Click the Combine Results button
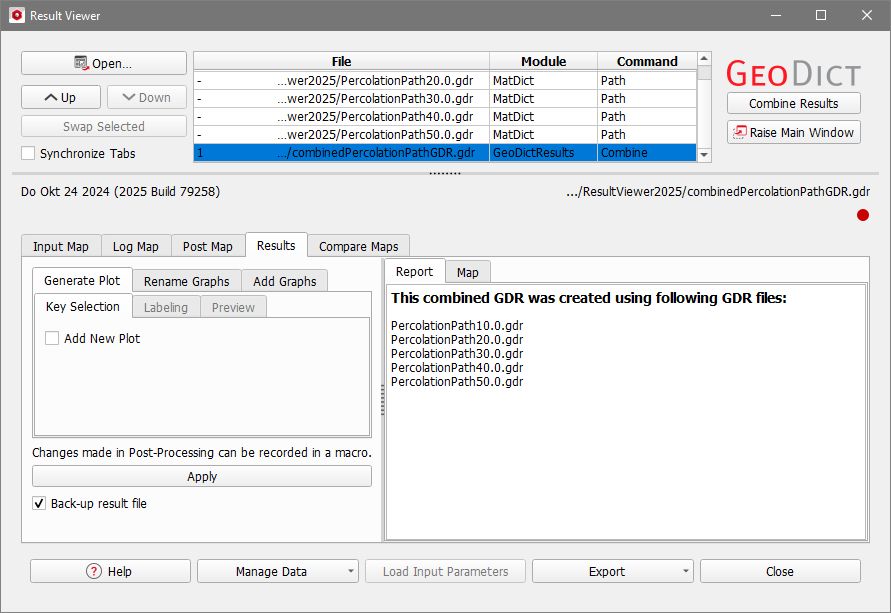The image size is (891, 613). [793, 103]
